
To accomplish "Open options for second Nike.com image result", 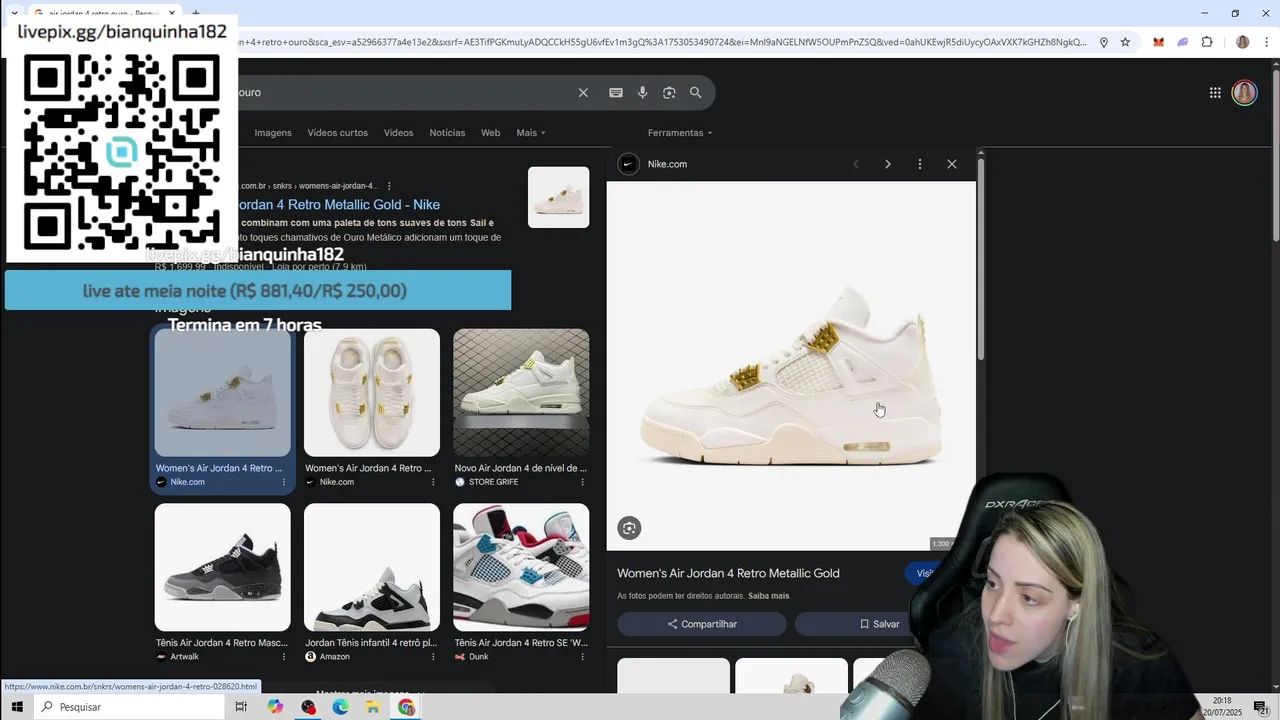I will pyautogui.click(x=433, y=482).
